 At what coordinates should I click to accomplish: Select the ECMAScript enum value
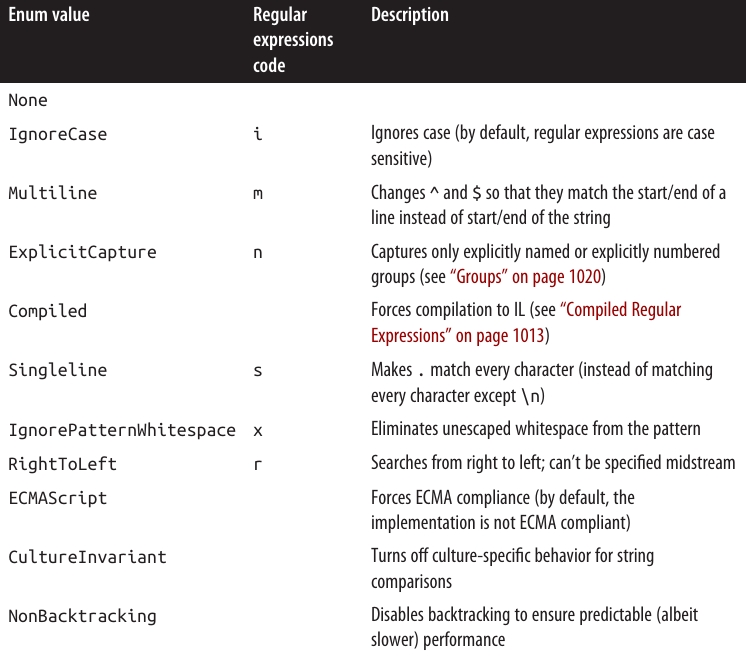pos(57,497)
